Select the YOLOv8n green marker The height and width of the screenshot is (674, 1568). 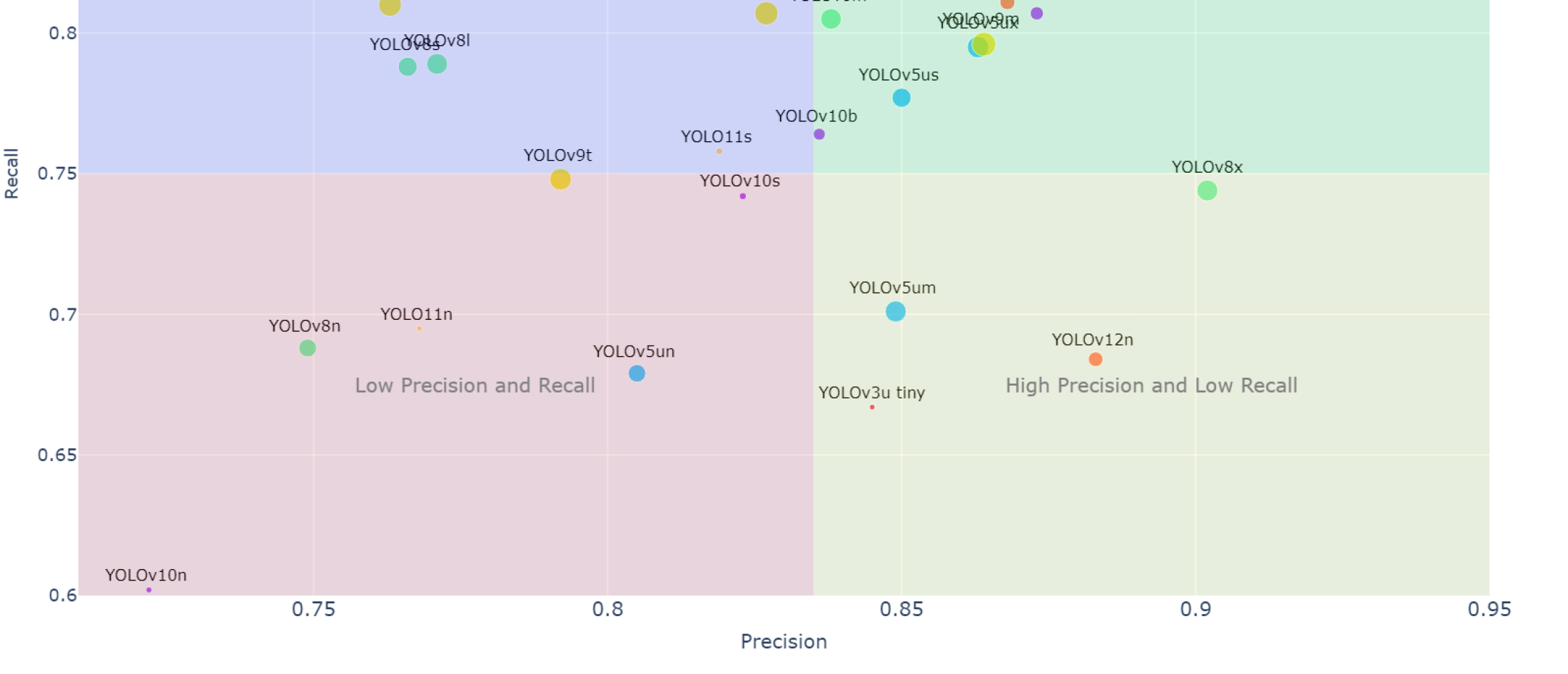tap(308, 348)
